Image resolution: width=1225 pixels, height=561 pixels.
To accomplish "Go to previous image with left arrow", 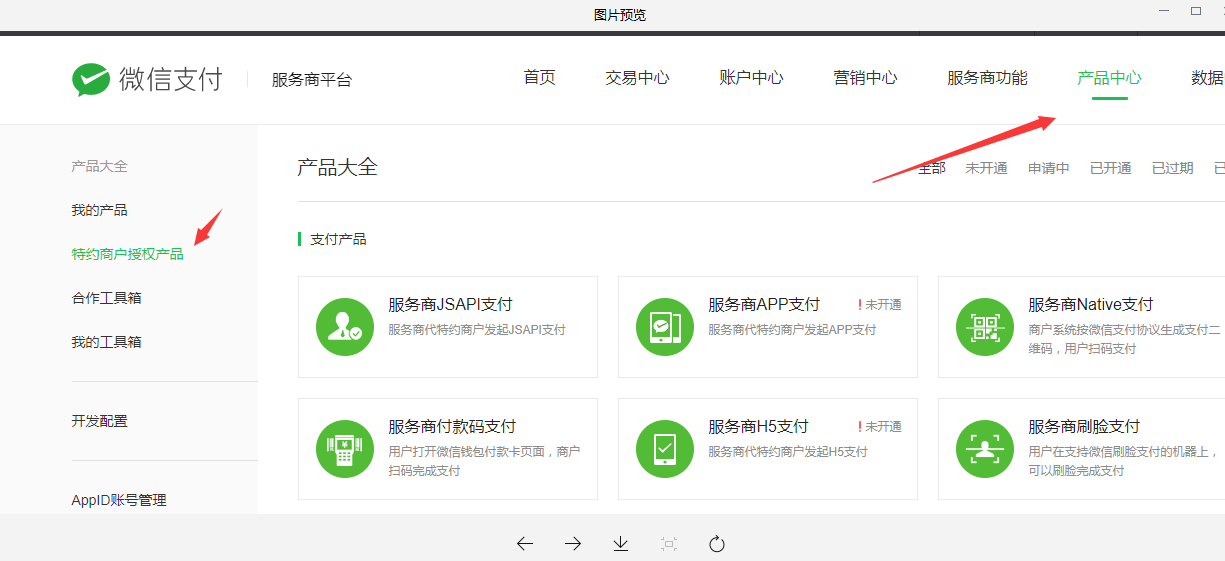I will pos(525,544).
